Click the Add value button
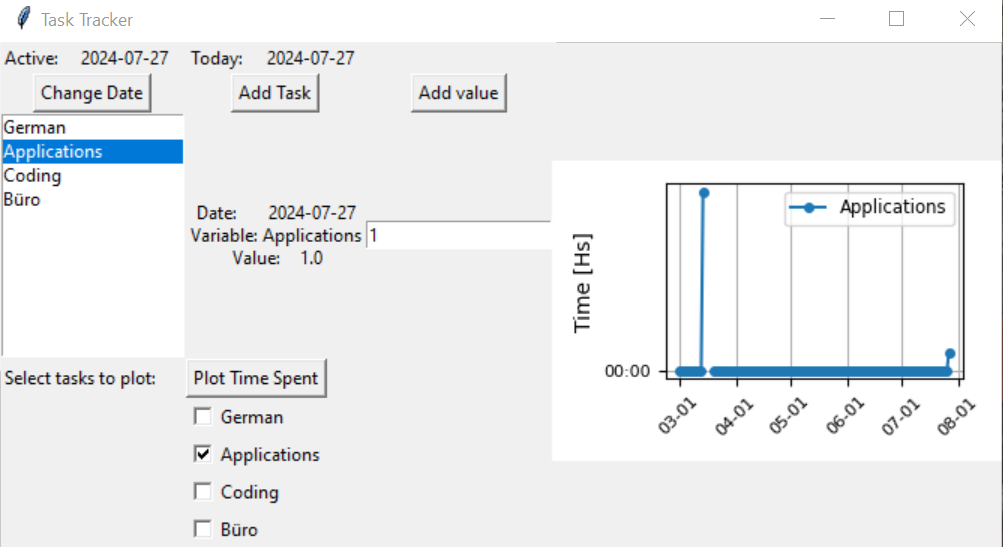Viewport: 1003px width, 547px height. pos(459,93)
